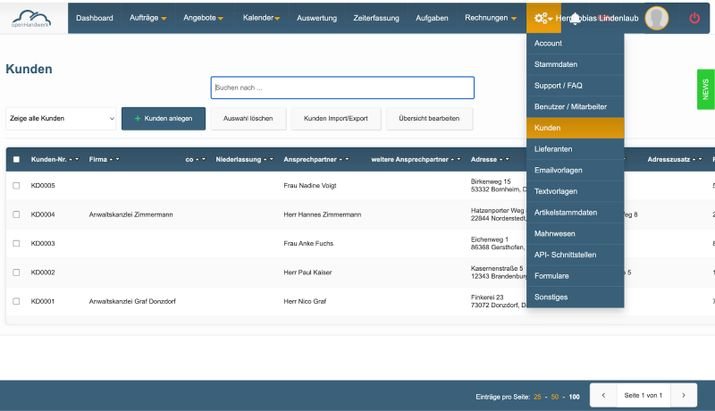Image resolution: width=715 pixels, height=411 pixels.
Task: Open the green NEWS side tab
Action: (705, 89)
